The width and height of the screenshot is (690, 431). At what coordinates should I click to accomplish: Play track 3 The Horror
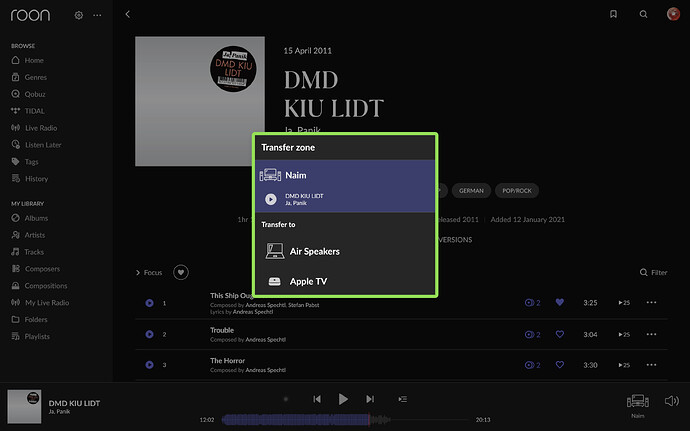coord(150,365)
